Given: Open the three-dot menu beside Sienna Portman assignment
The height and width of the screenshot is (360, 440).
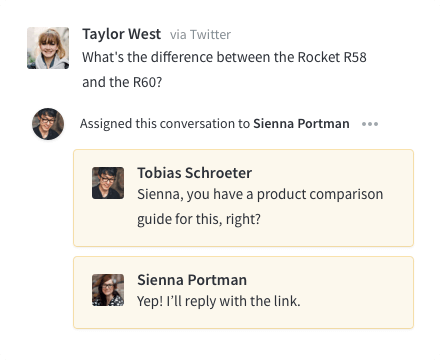Looking at the screenshot, I should click(x=370, y=124).
